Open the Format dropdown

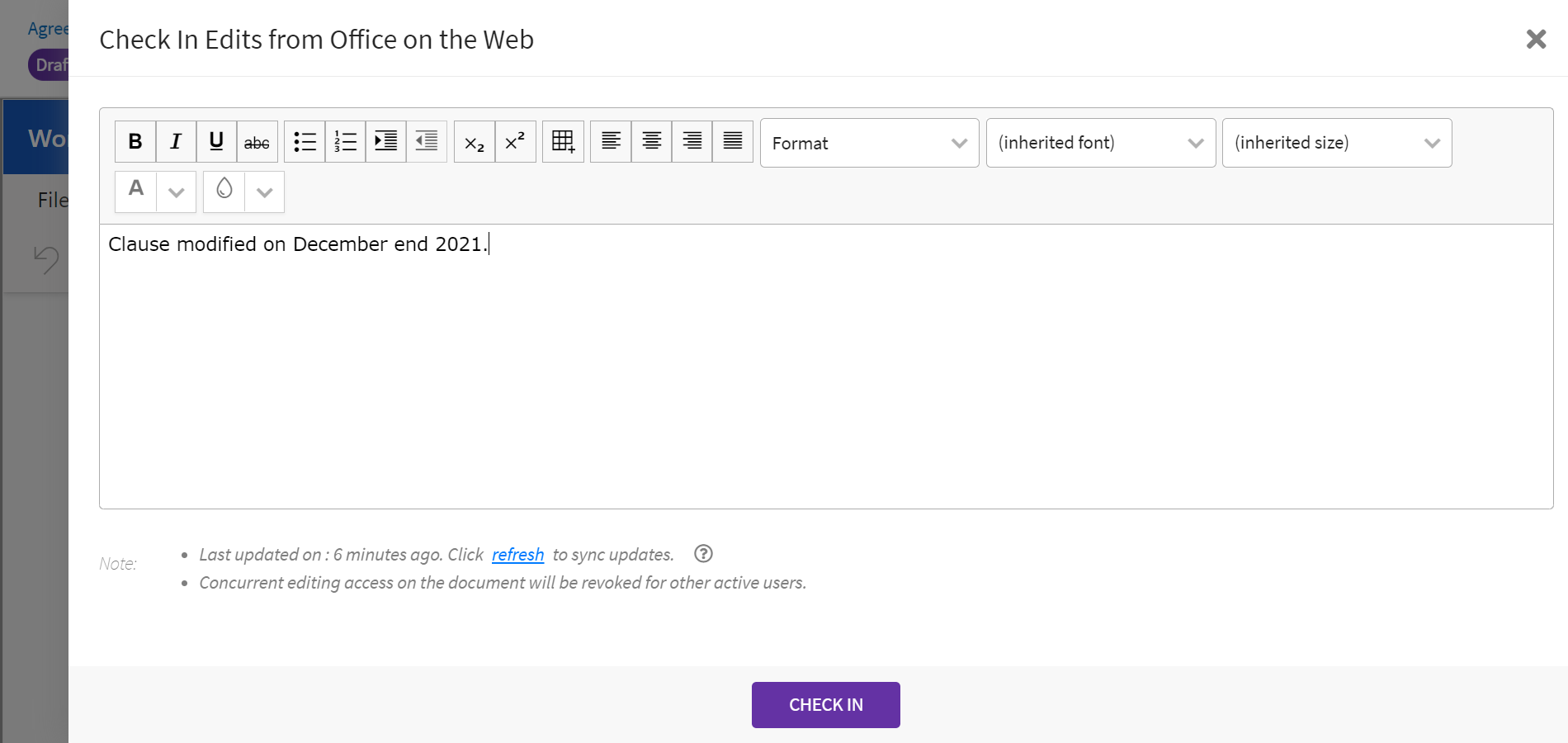point(869,143)
